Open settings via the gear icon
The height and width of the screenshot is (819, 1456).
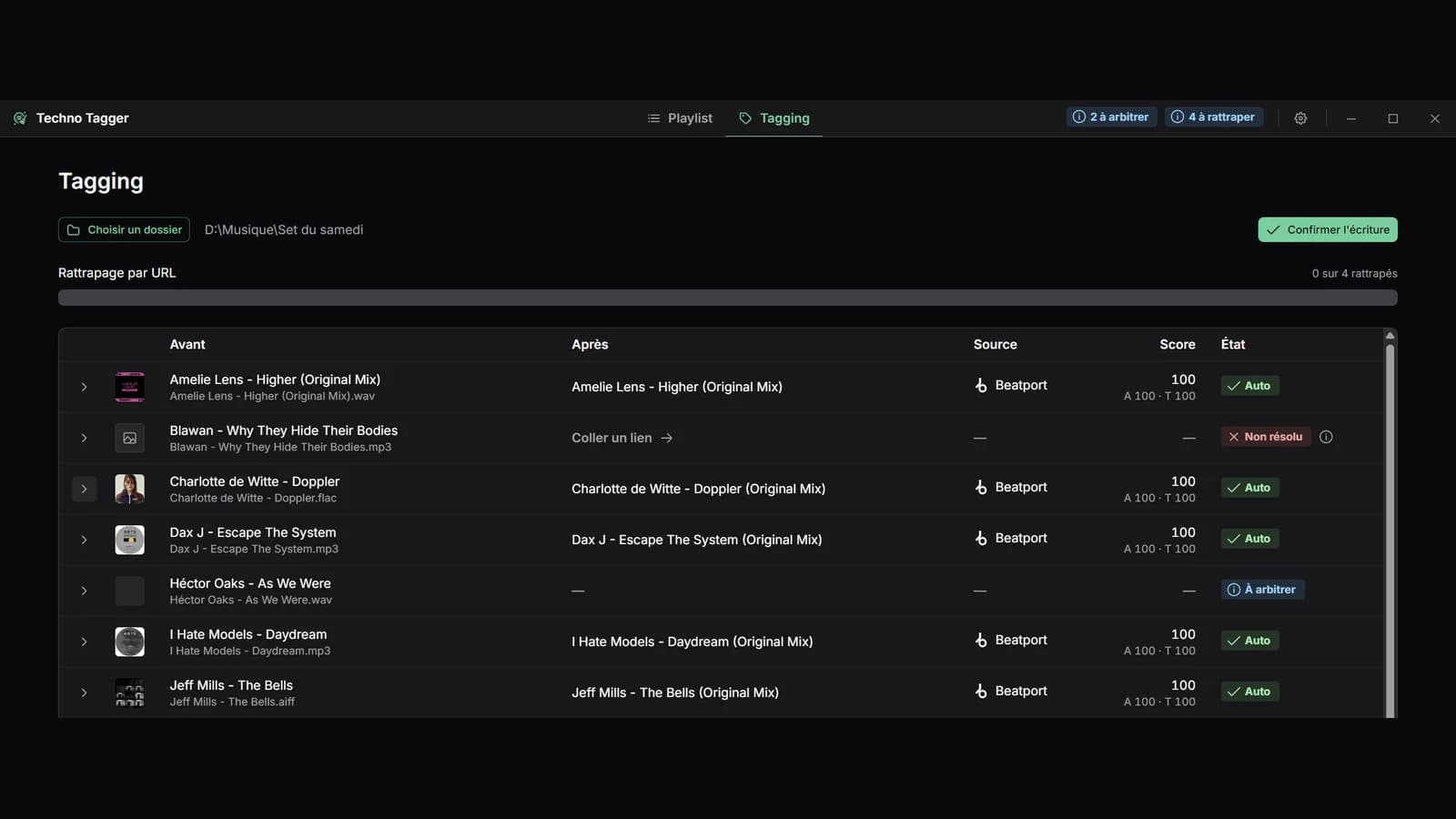(x=1300, y=118)
